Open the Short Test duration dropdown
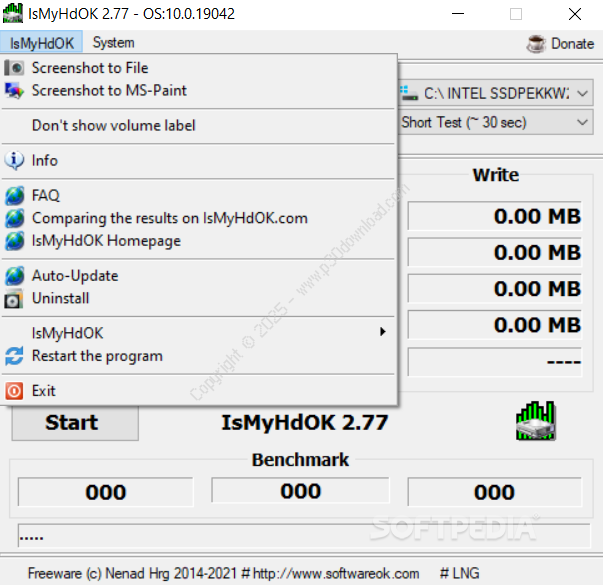603x585 pixels. coord(495,123)
